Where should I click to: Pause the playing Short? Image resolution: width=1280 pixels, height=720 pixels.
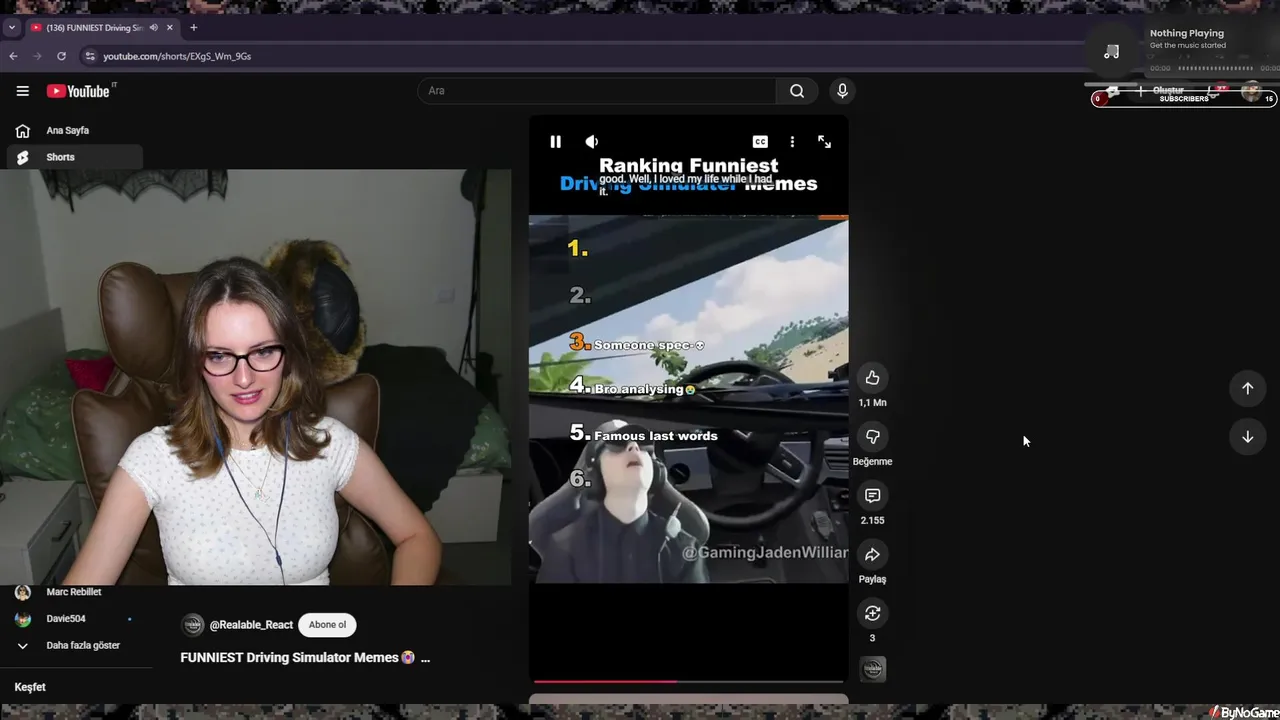click(556, 142)
